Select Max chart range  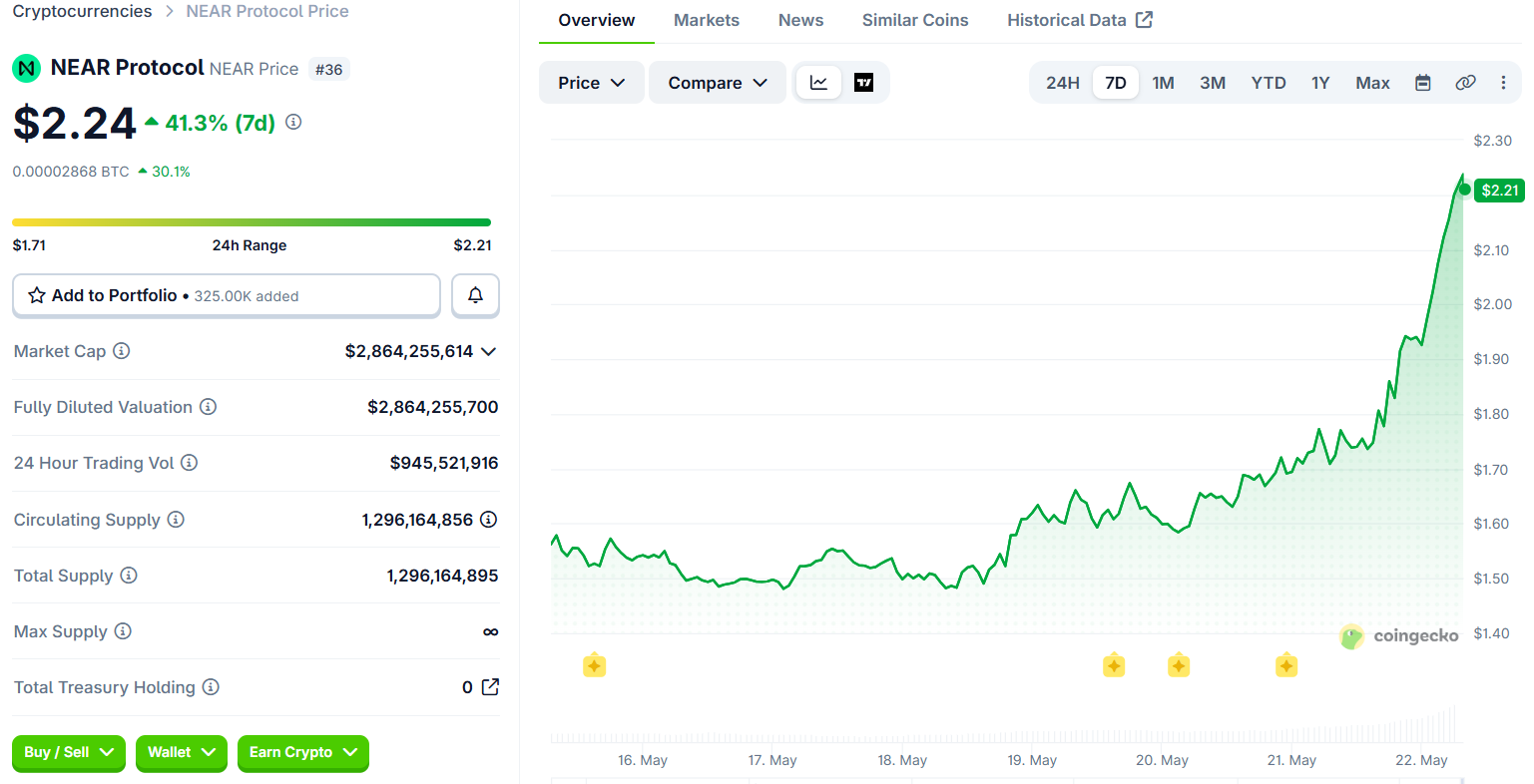pos(1372,83)
